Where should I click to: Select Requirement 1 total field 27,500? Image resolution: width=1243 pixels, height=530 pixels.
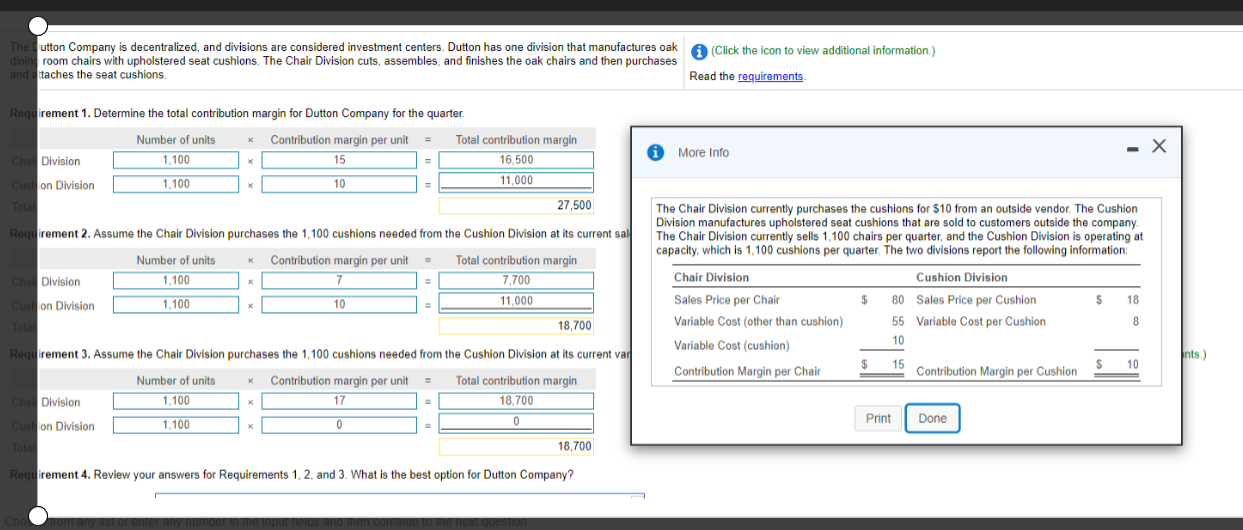click(x=517, y=205)
